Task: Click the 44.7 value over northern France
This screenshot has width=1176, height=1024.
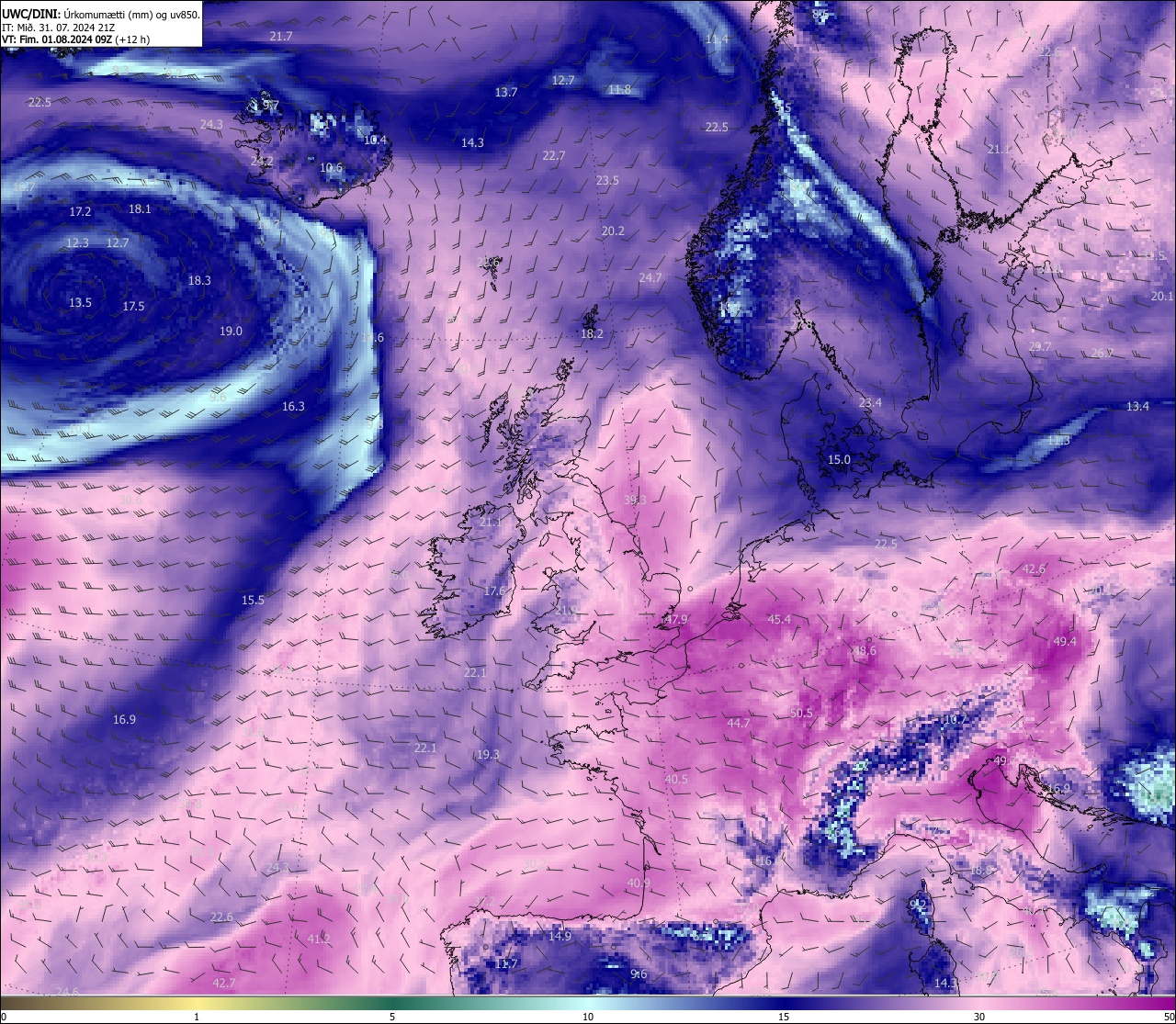Action: coord(739,723)
